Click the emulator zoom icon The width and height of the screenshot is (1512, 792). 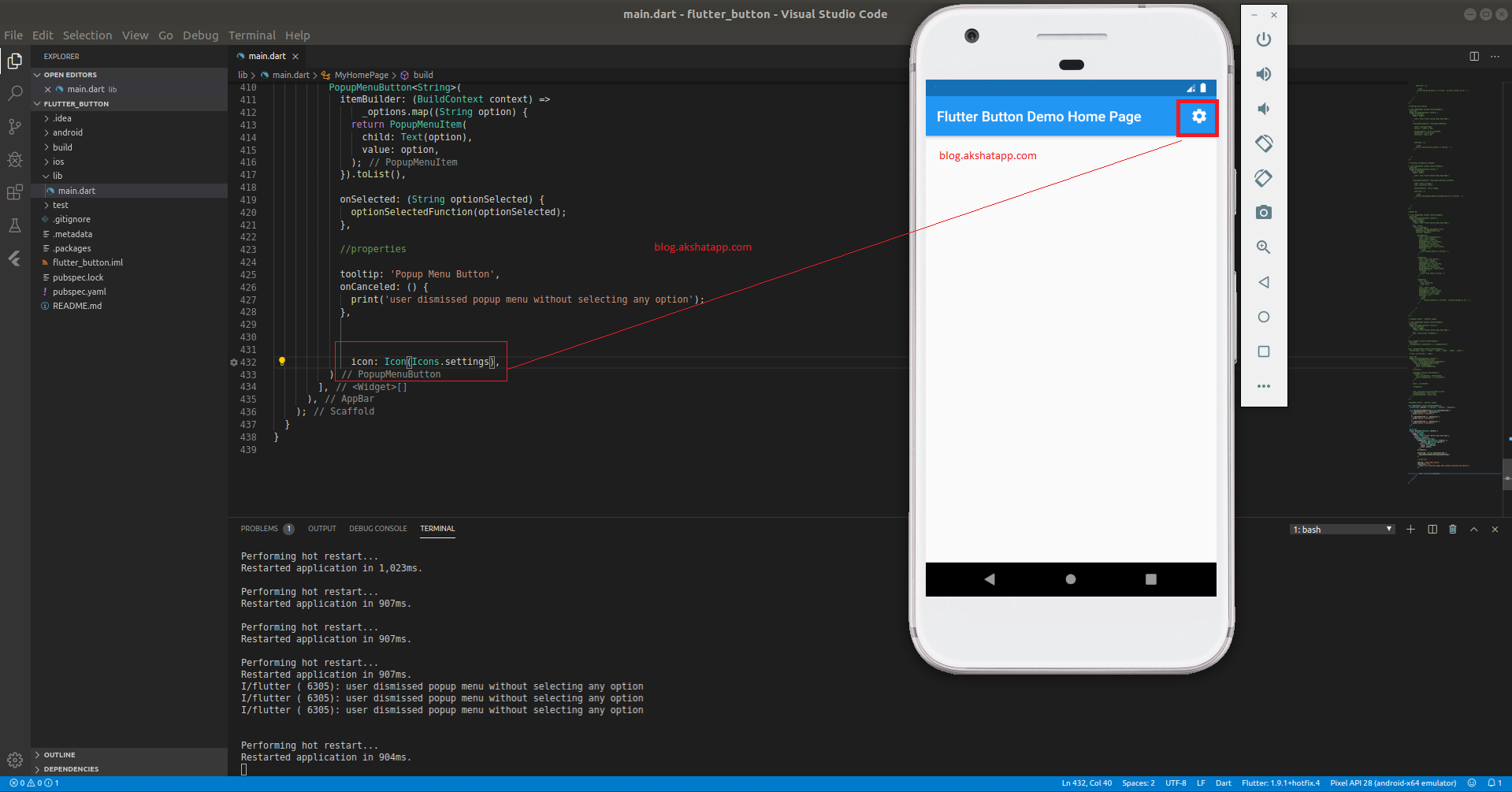tap(1264, 247)
